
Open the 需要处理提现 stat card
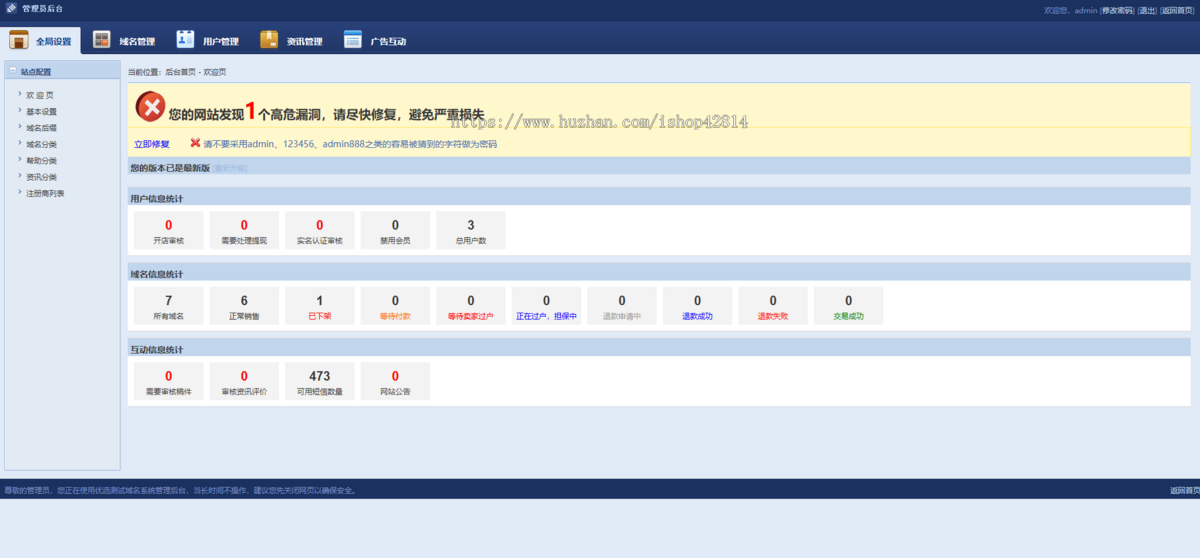(244, 230)
